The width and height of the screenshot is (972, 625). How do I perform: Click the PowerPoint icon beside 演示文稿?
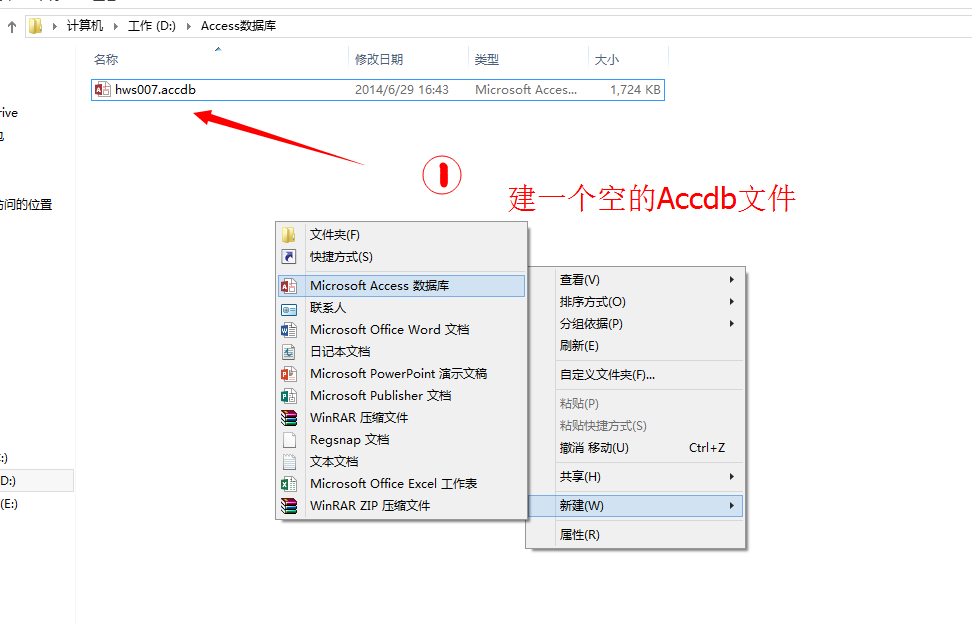pos(289,374)
